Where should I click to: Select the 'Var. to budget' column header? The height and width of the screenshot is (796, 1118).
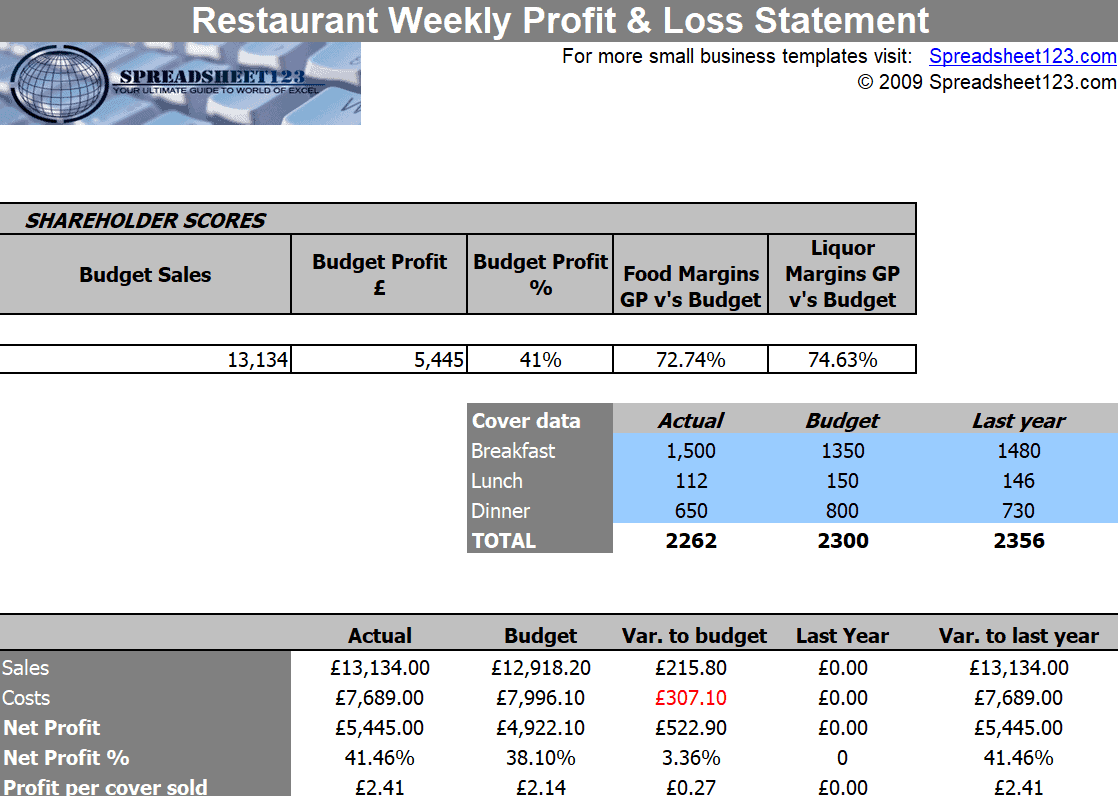click(x=694, y=636)
